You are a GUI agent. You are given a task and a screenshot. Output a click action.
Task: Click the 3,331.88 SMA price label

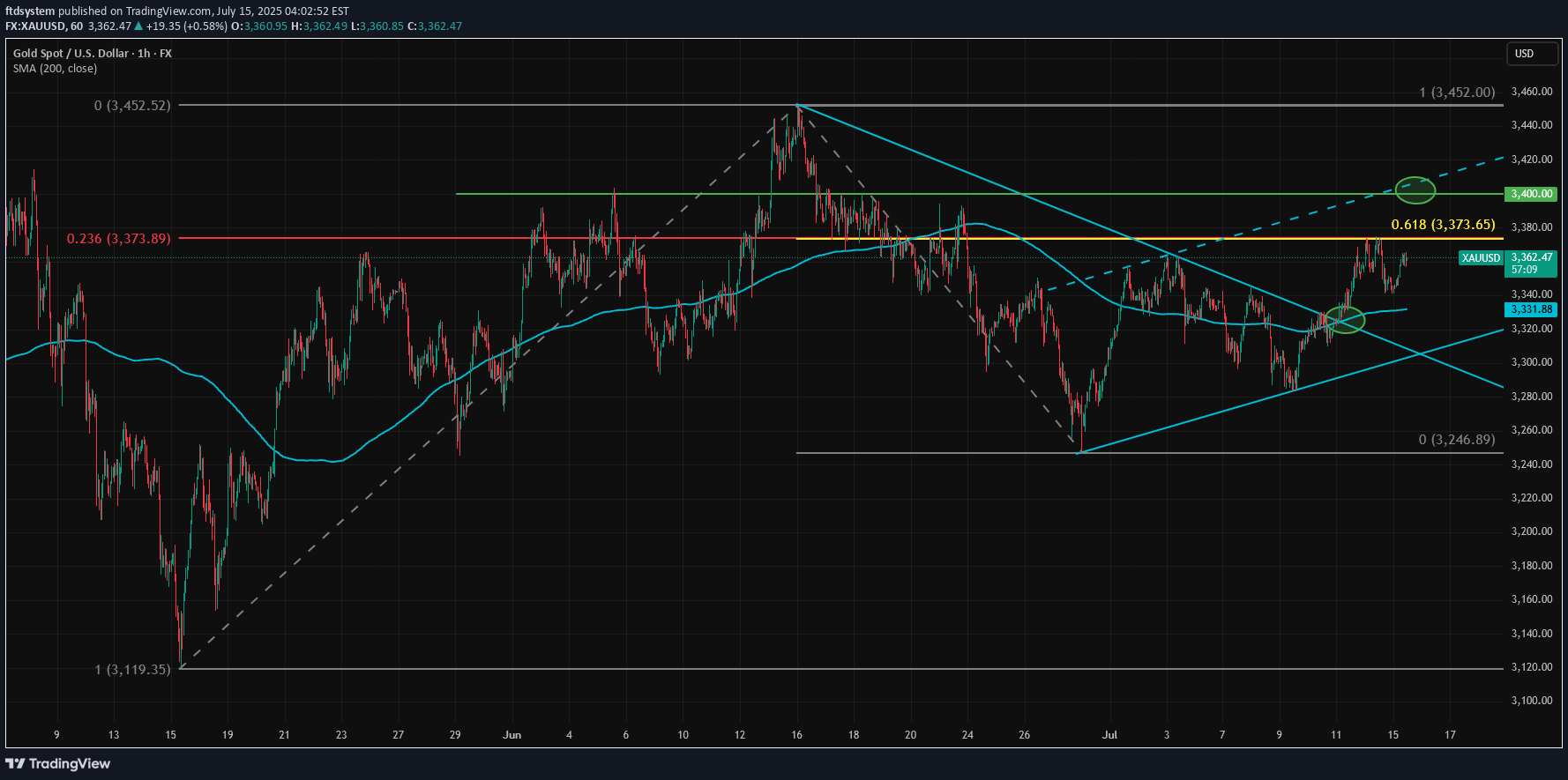pos(1532,309)
